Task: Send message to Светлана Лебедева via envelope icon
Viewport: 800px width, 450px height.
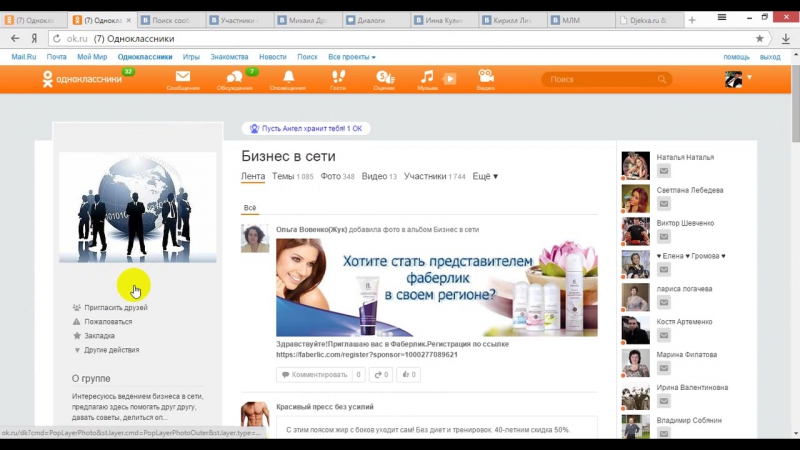Action: click(x=663, y=204)
